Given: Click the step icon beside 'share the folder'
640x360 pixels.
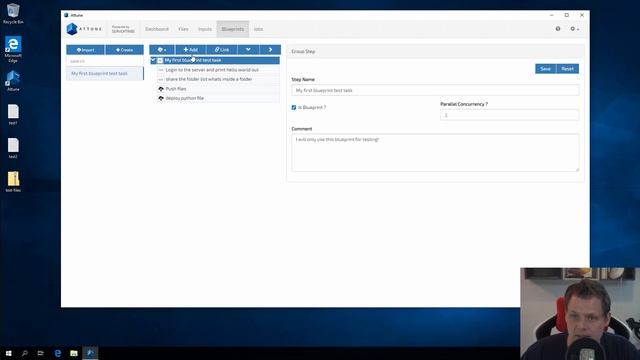Looking at the screenshot, I should click(161, 79).
